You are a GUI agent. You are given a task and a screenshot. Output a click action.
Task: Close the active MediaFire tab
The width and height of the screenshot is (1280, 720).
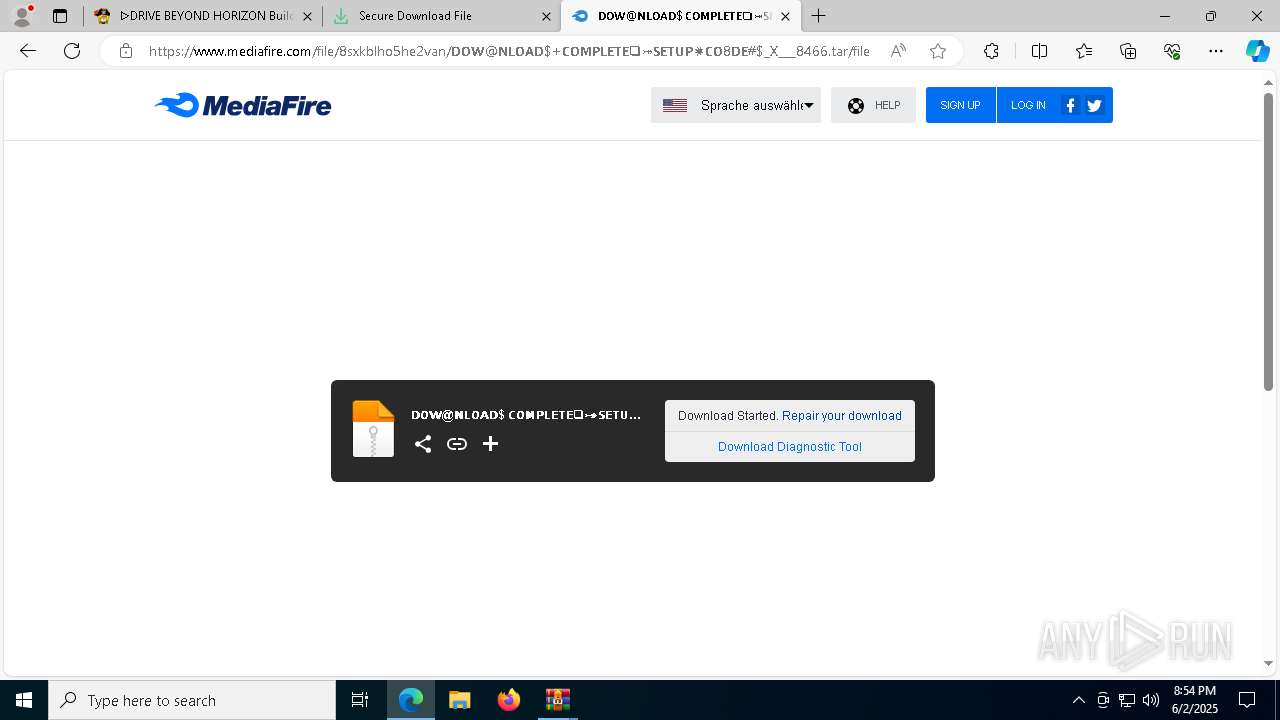785,16
